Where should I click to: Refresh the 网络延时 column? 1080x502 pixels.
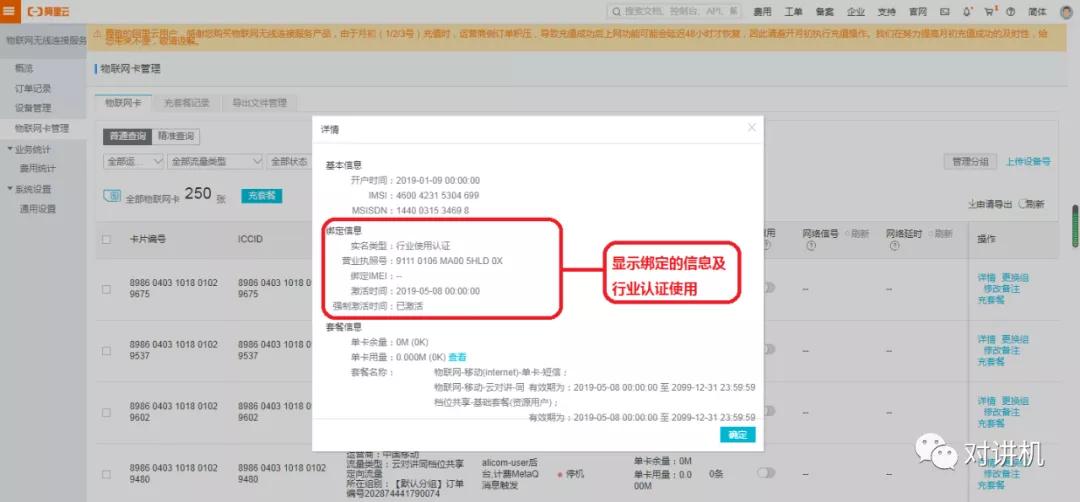click(x=939, y=233)
